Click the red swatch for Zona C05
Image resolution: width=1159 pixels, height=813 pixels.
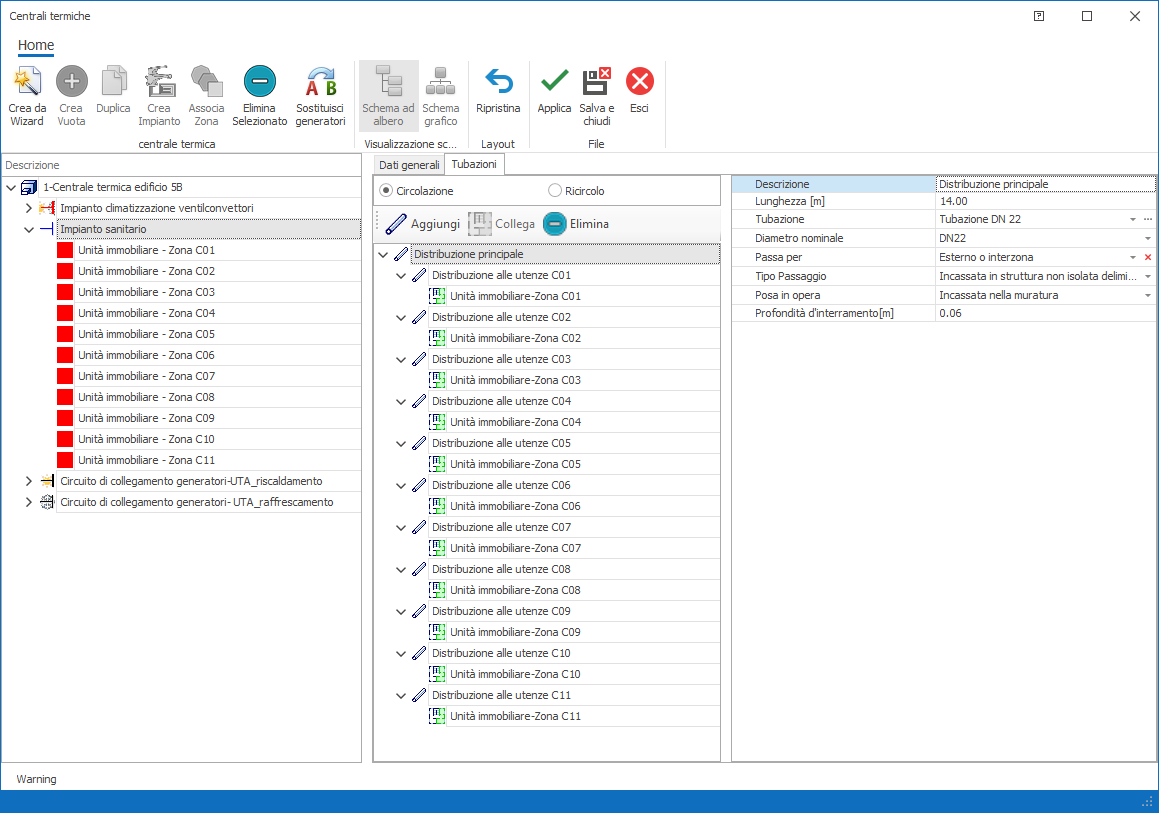pyautogui.click(x=65, y=334)
